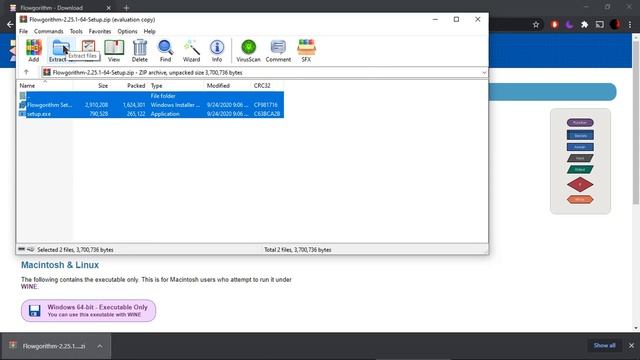Image resolution: width=640 pixels, height=360 pixels.
Task: Expand the download item chevron menu
Action: 100,346
